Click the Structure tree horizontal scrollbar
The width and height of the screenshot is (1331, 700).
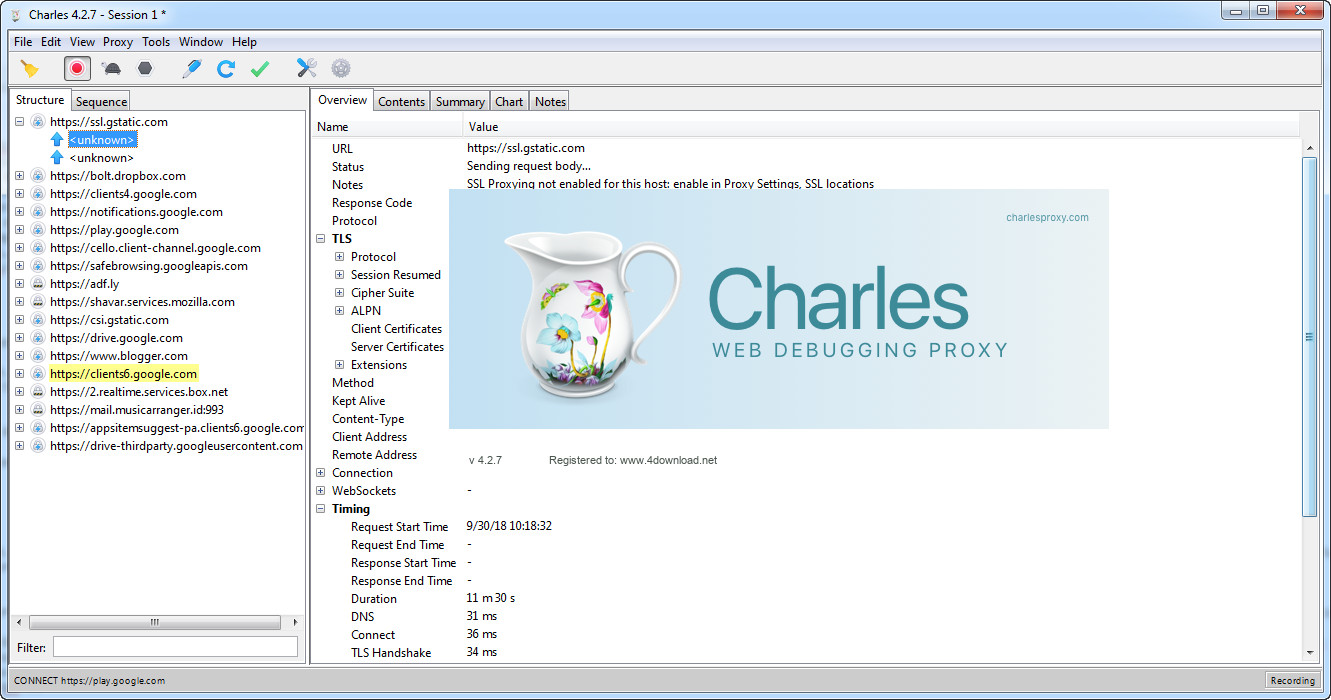pos(154,622)
